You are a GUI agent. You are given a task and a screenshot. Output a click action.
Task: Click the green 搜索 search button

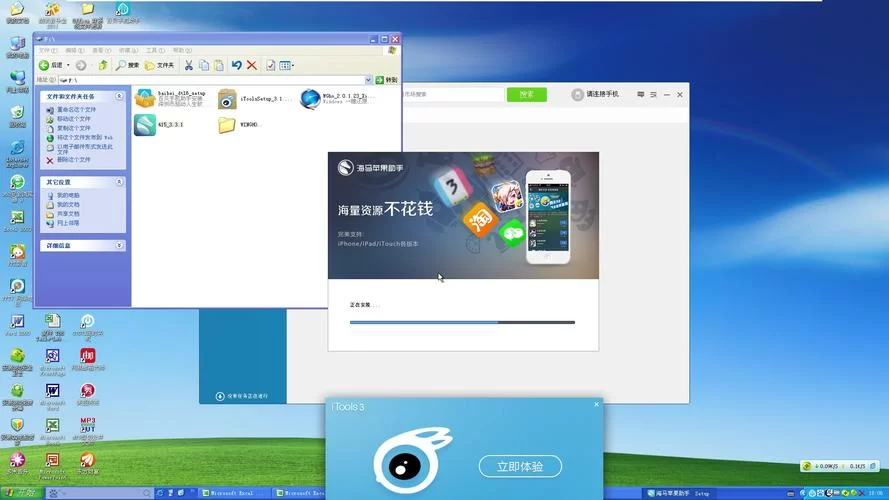[526, 94]
